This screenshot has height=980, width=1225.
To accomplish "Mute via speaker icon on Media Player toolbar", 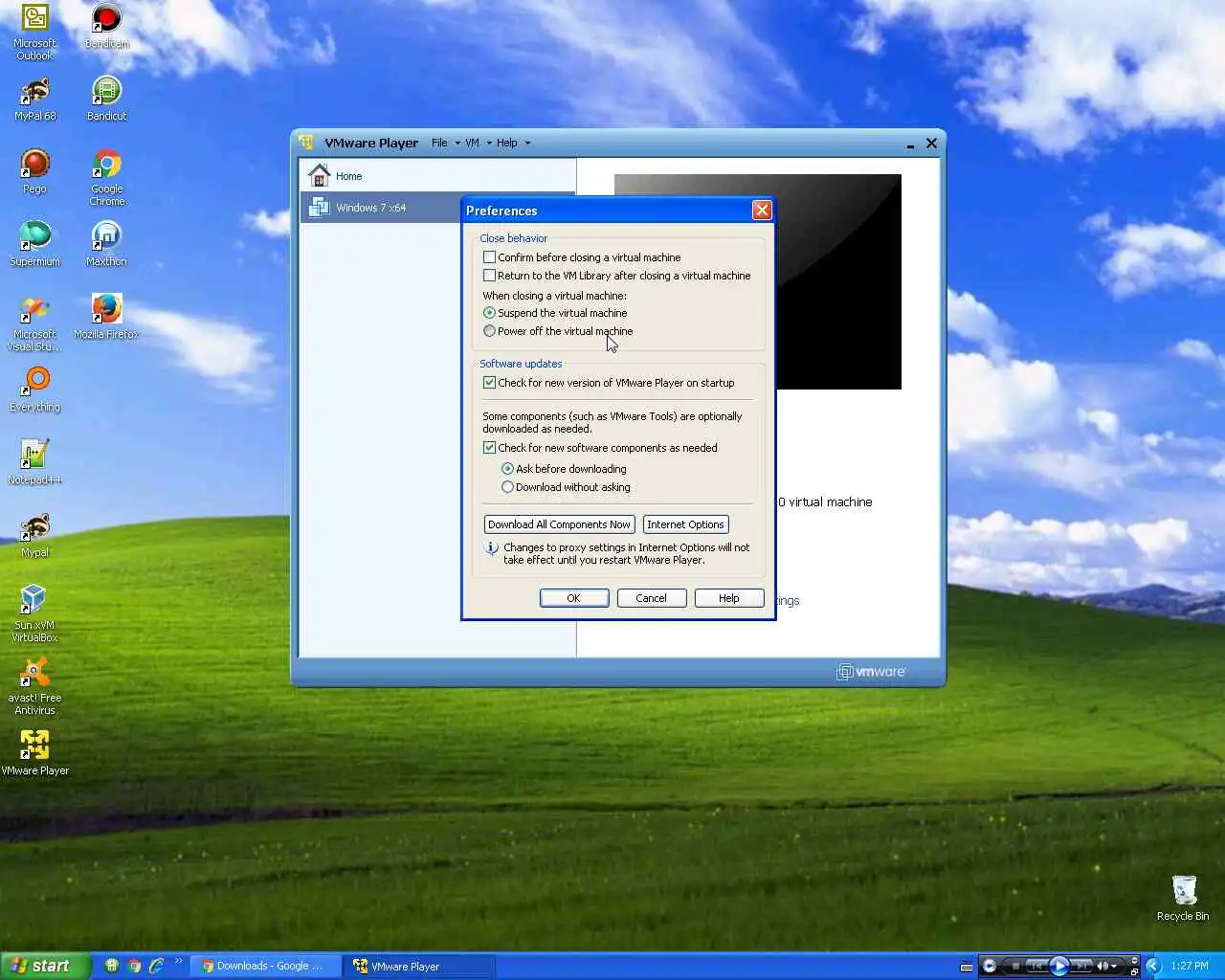I will click(1102, 966).
